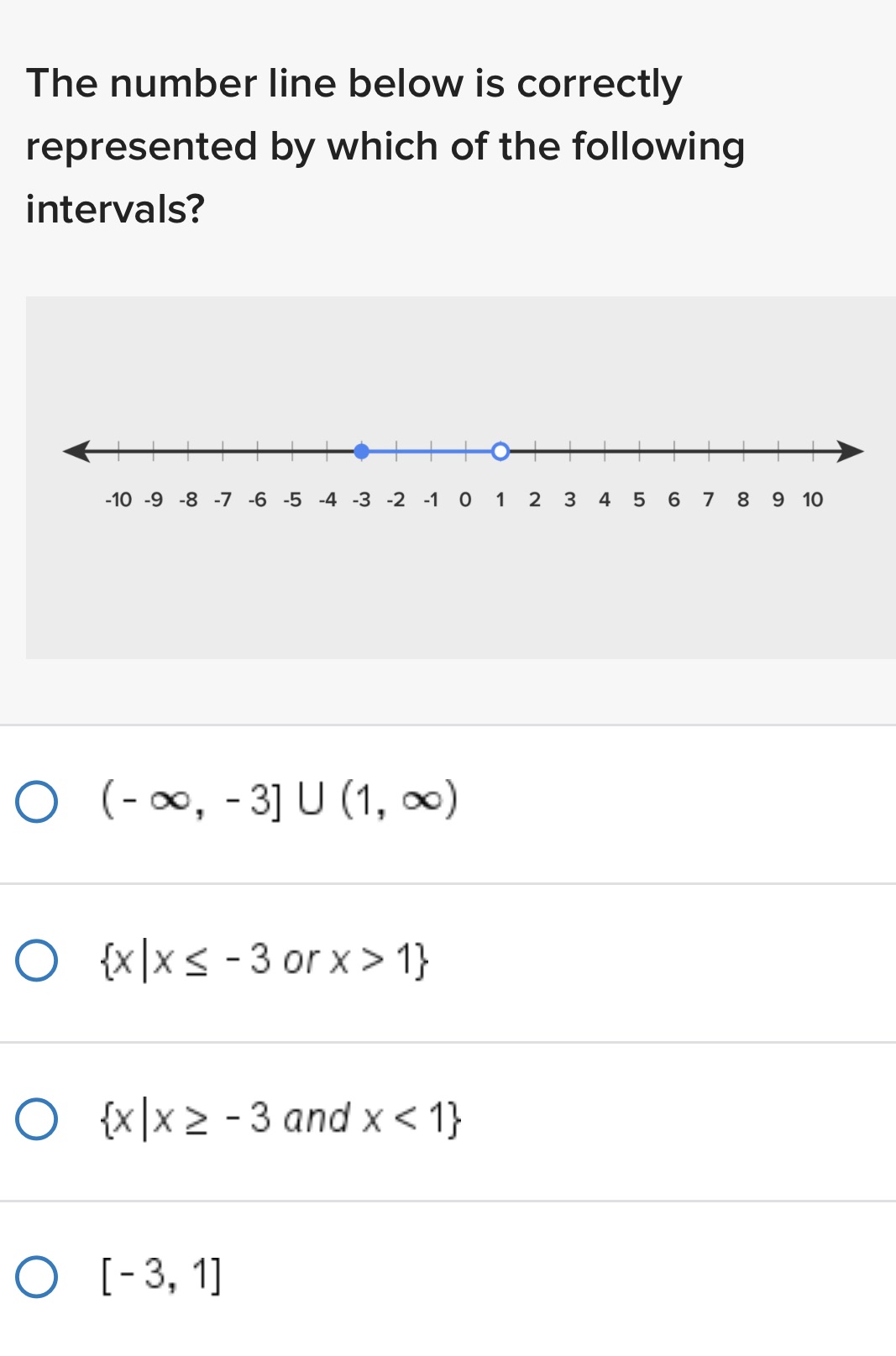Click the -3 label below the filled point
Screen dimensions: 896x1356
[362, 499]
